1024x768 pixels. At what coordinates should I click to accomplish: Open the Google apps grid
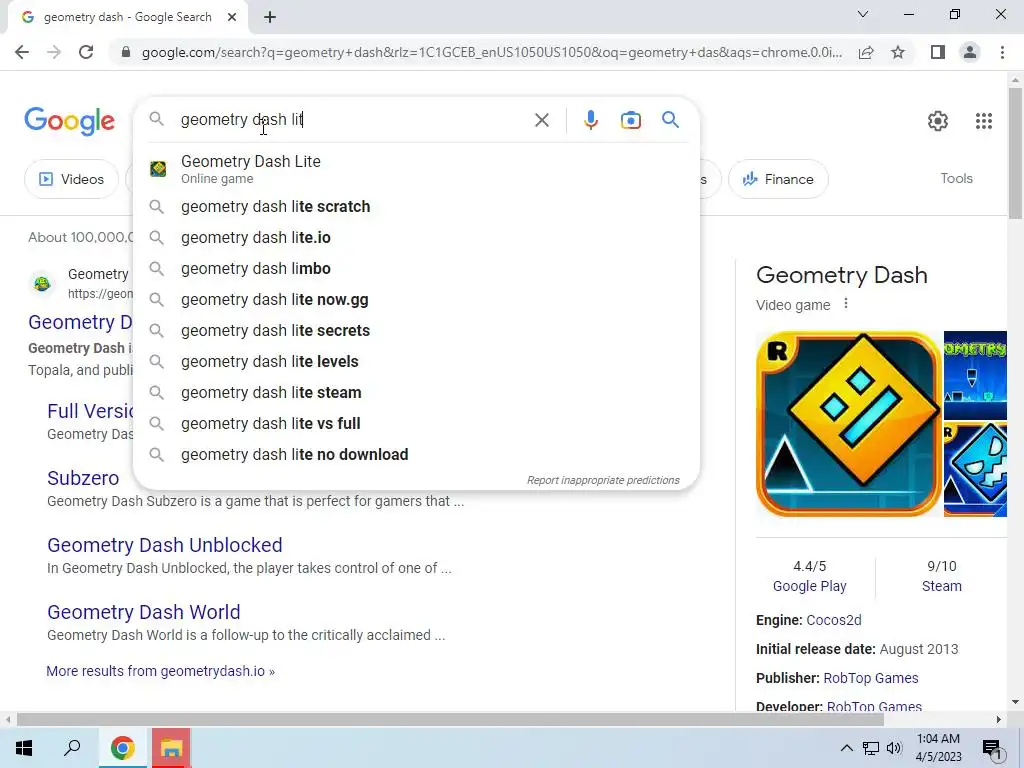click(984, 121)
